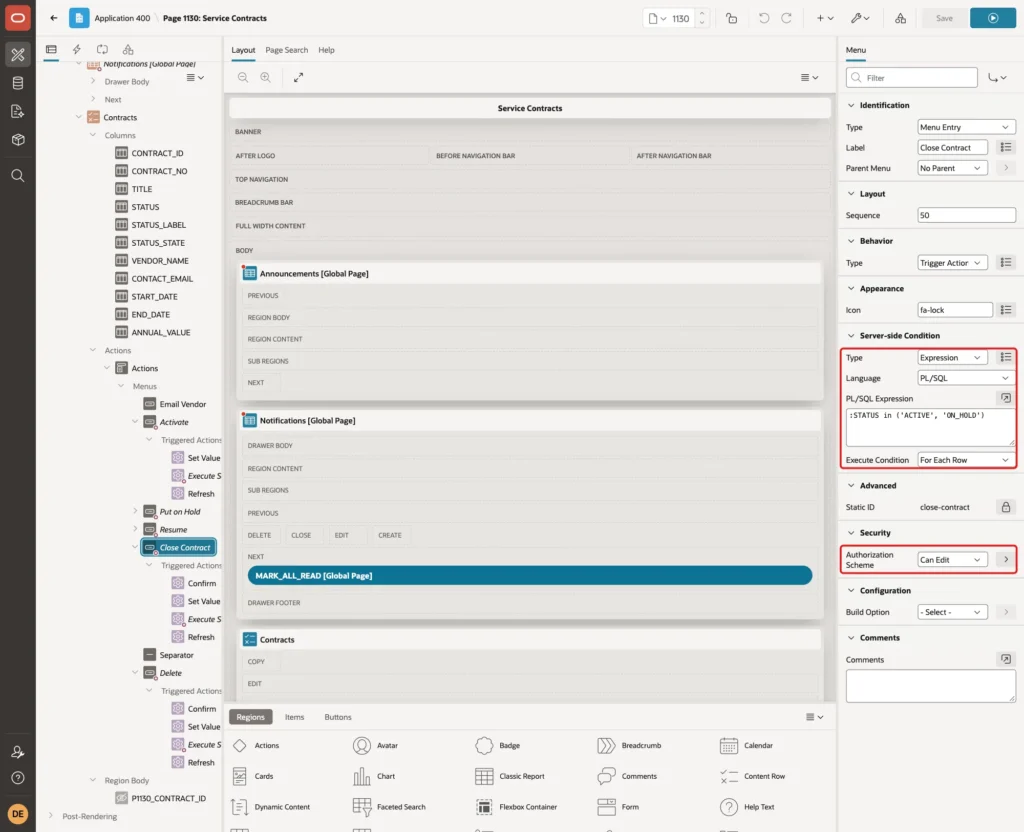Open the Menu Entry Type dropdown
The height and width of the screenshot is (832, 1024).
click(966, 127)
